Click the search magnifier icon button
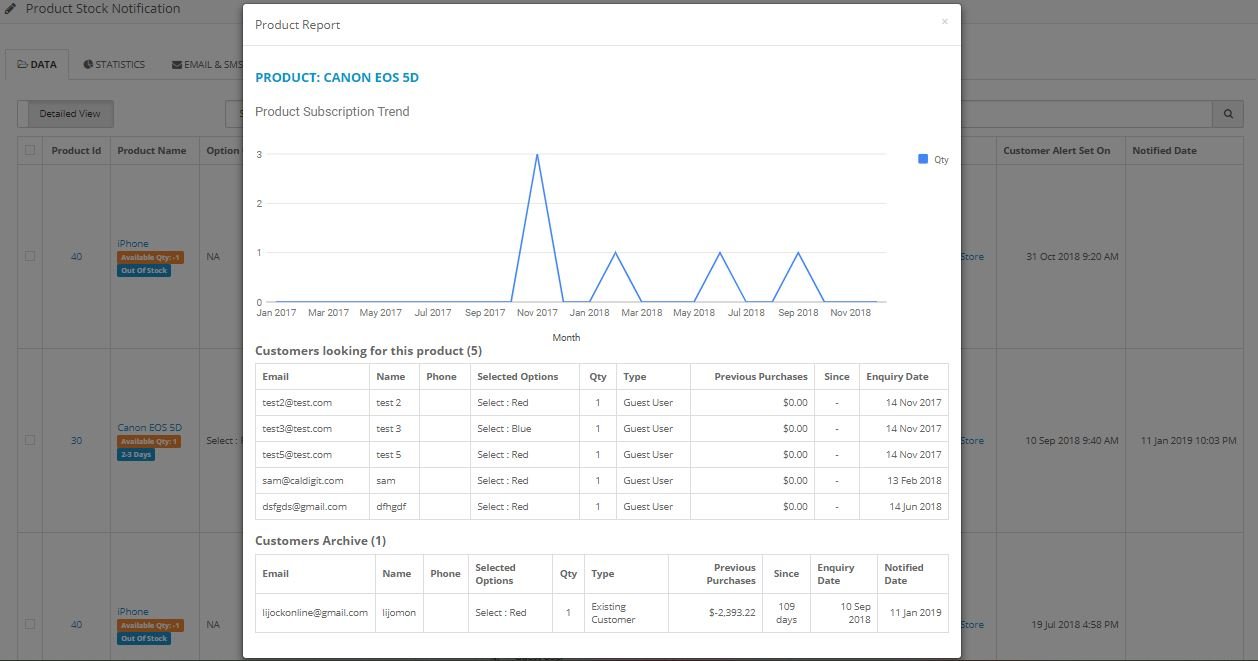This screenshot has width=1258, height=661. (x=1227, y=114)
